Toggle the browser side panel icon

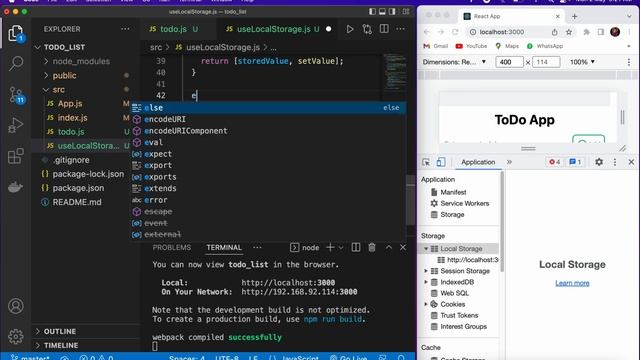[x=601, y=32]
